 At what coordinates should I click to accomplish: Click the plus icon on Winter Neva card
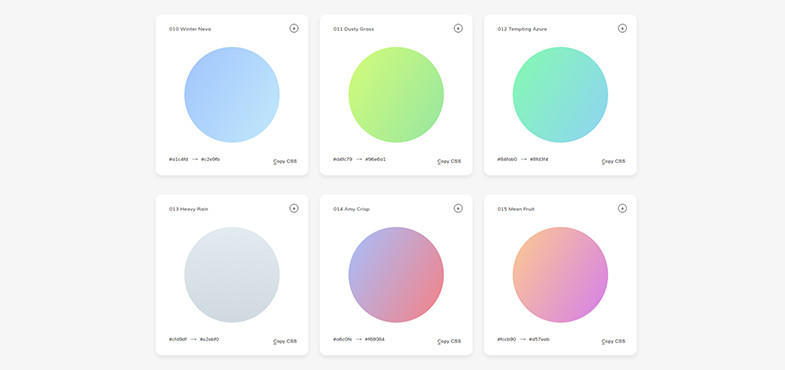[x=294, y=29]
